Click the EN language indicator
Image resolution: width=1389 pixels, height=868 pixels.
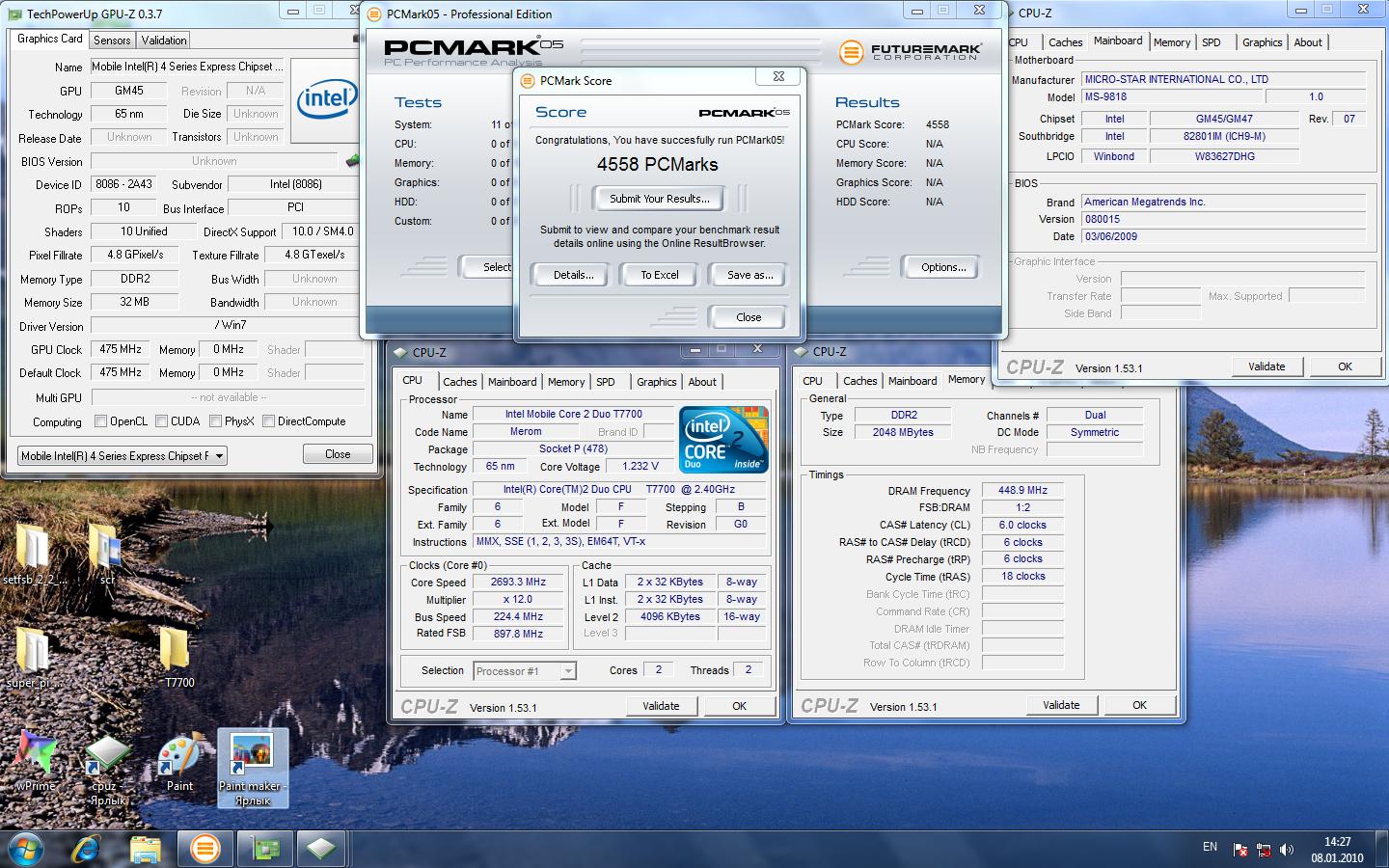click(x=1210, y=847)
